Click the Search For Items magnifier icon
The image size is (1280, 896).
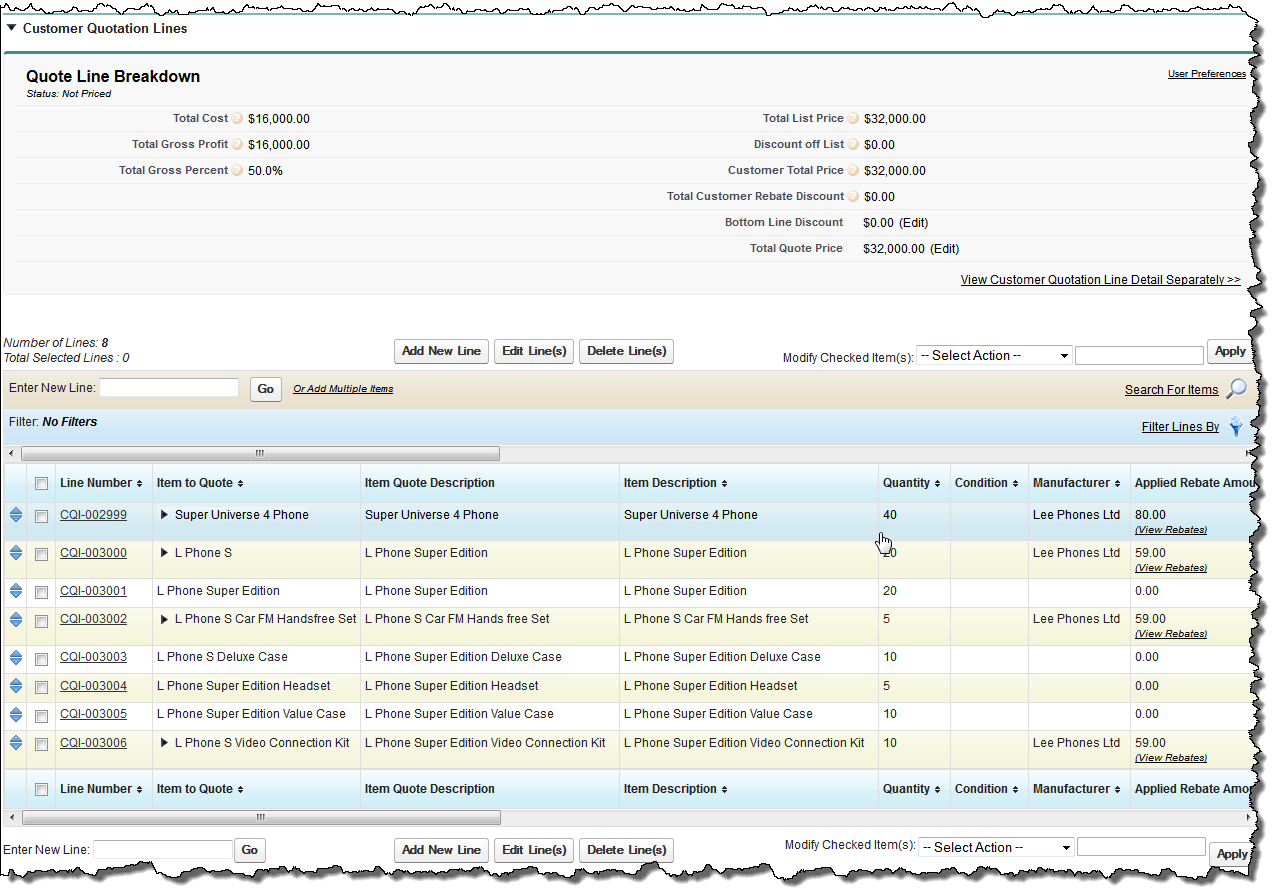point(1237,389)
